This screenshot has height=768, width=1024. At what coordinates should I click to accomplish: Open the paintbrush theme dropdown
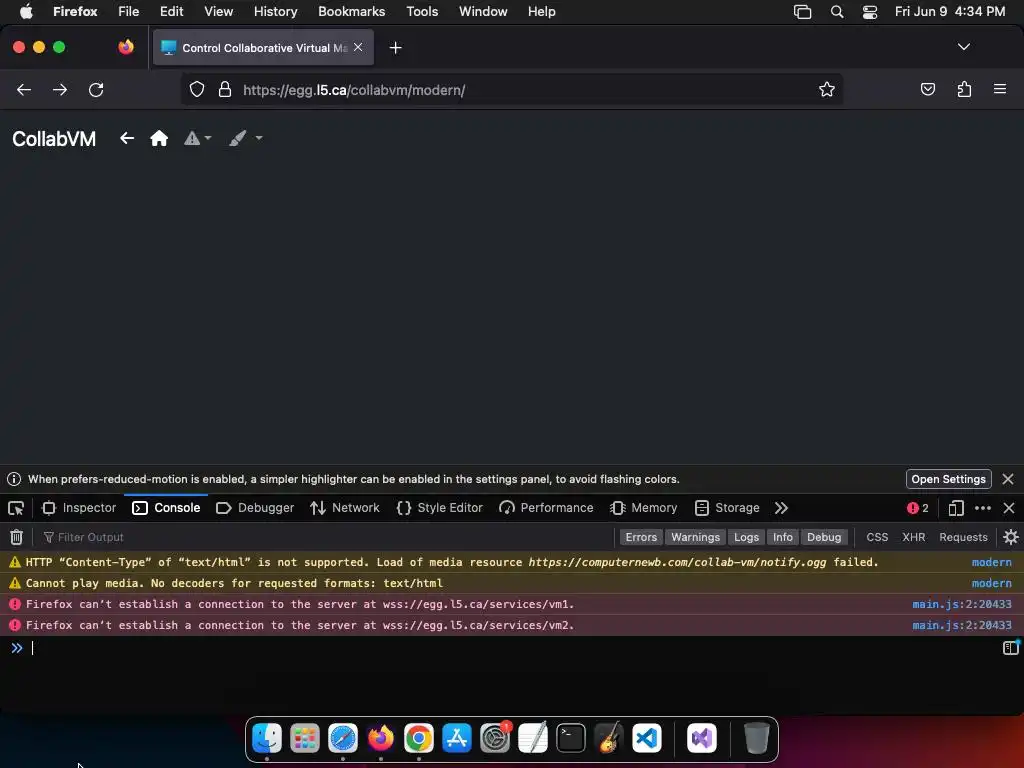click(246, 138)
